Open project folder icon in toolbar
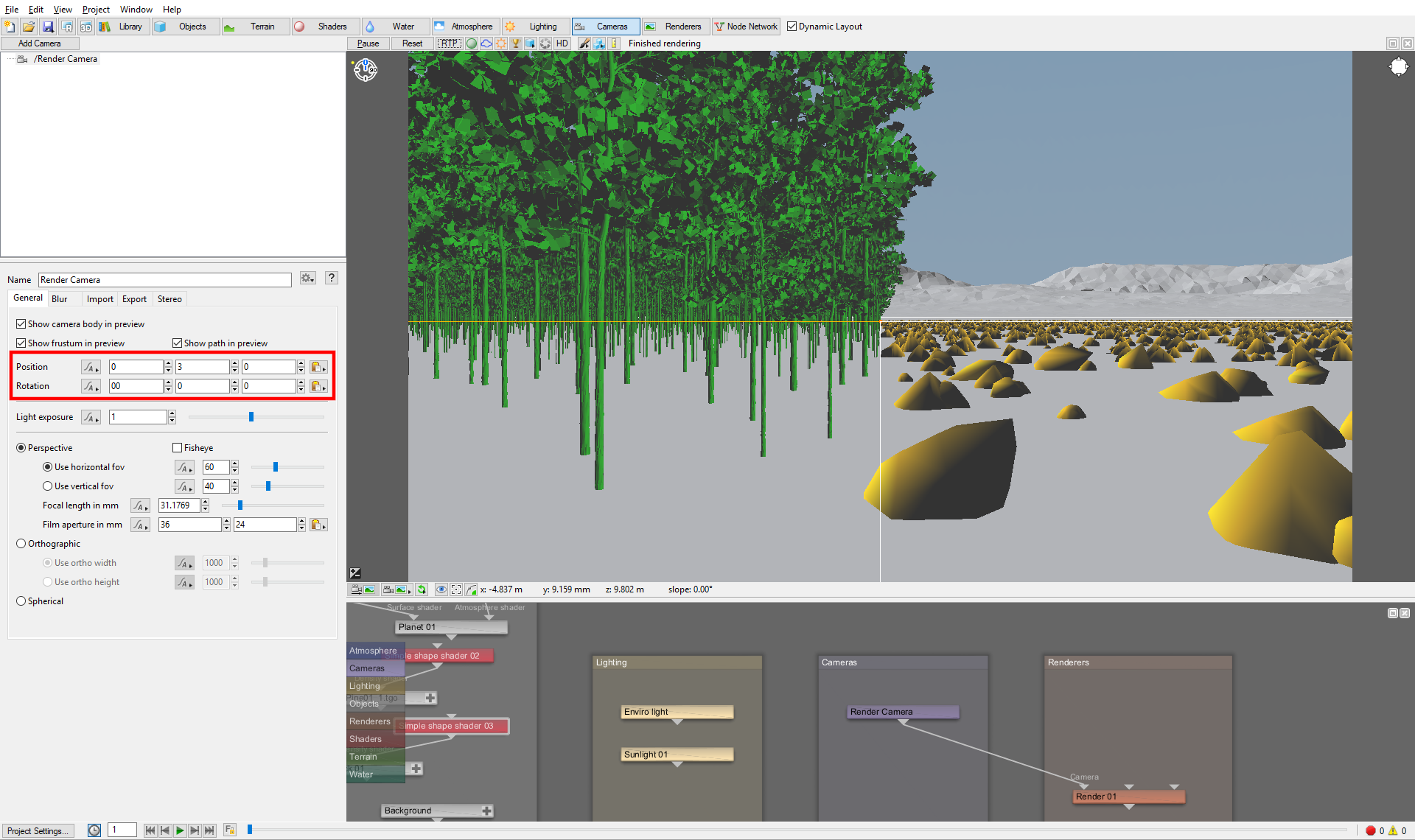Viewport: 1415px width, 840px height. point(29,27)
